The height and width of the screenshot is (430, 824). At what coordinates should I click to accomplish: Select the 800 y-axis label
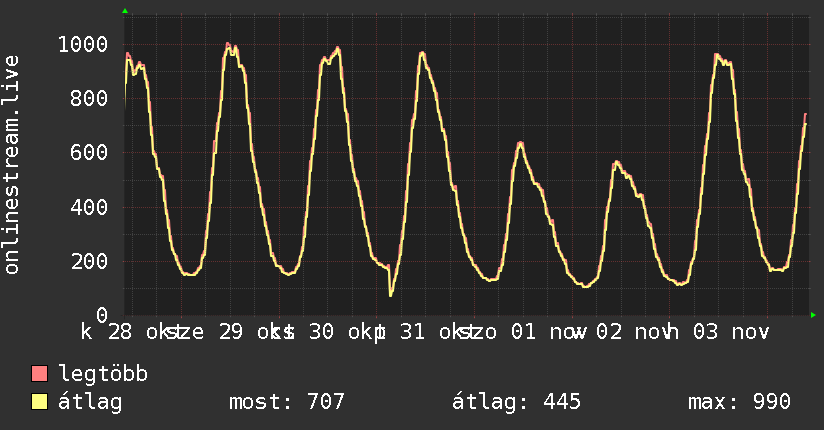point(89,98)
